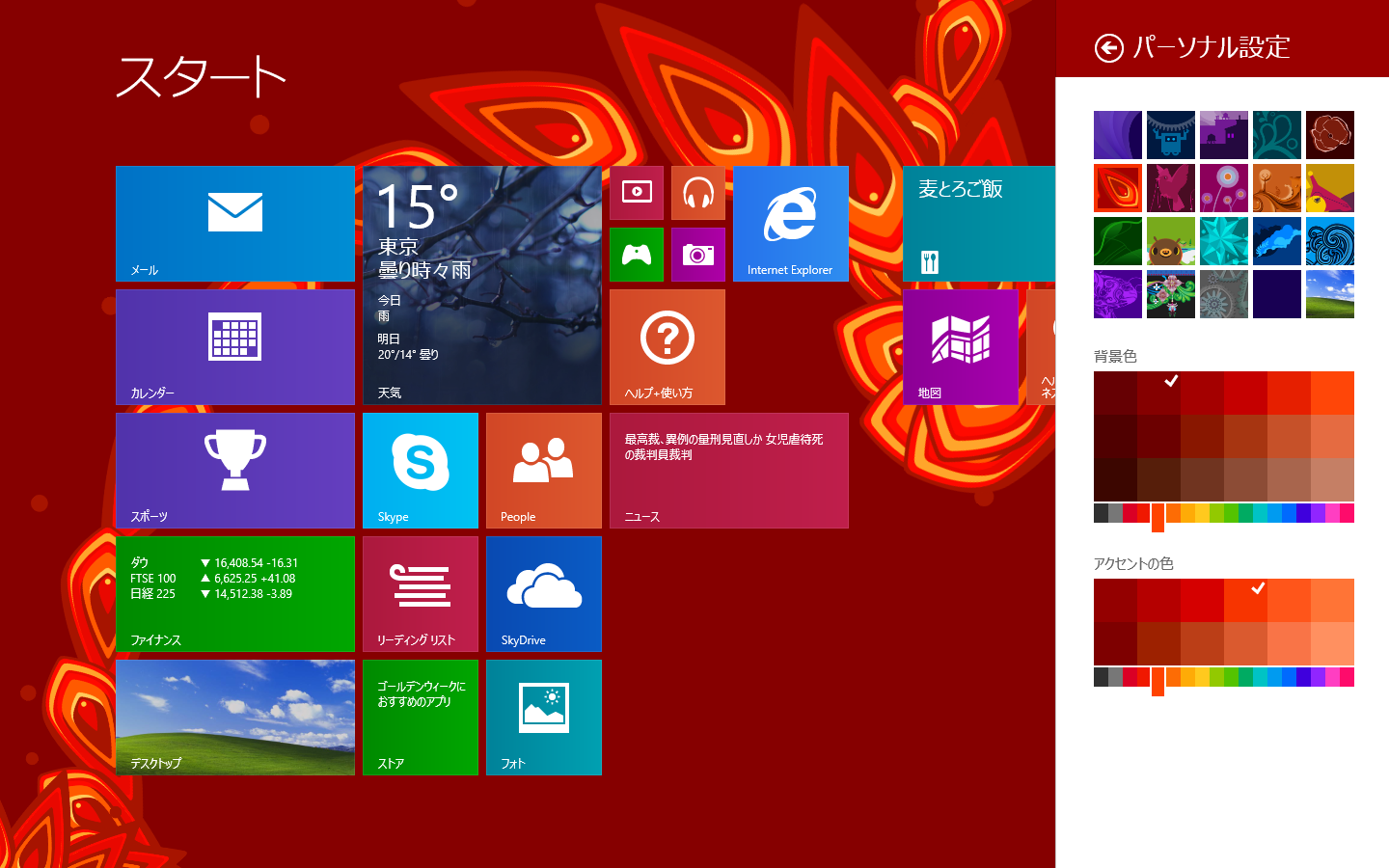Choose hot pink on the 背景色 hue strip
Screen dimensions: 1389x868
coord(1347,513)
